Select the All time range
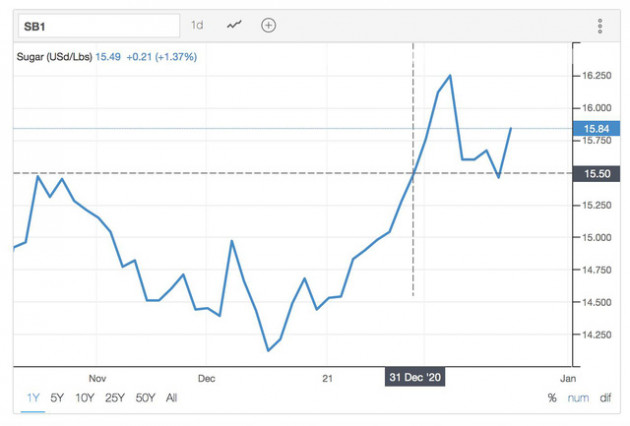 point(171,398)
